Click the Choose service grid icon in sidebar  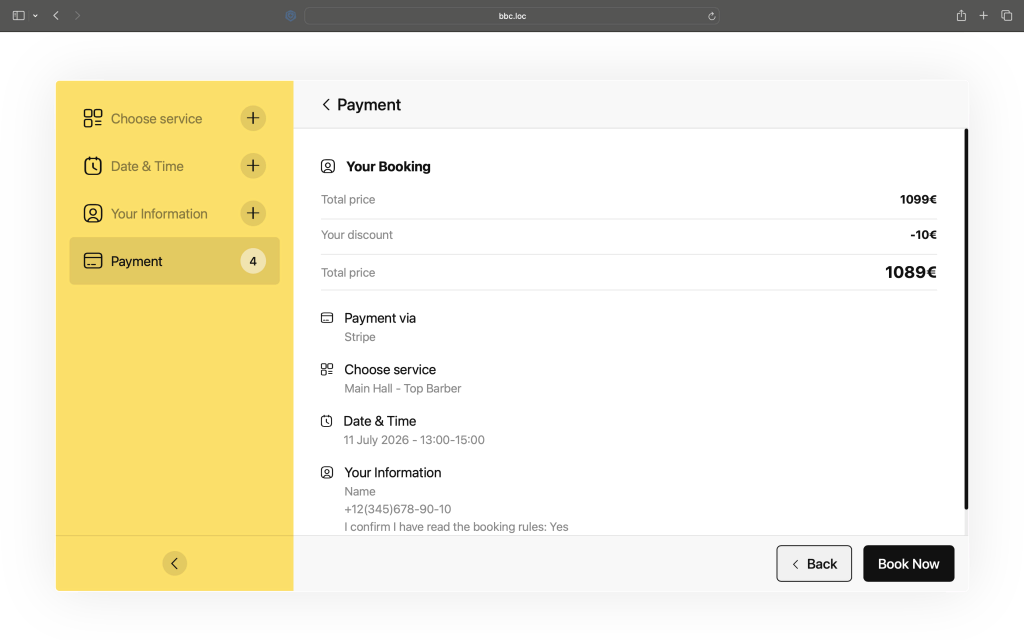click(93, 118)
